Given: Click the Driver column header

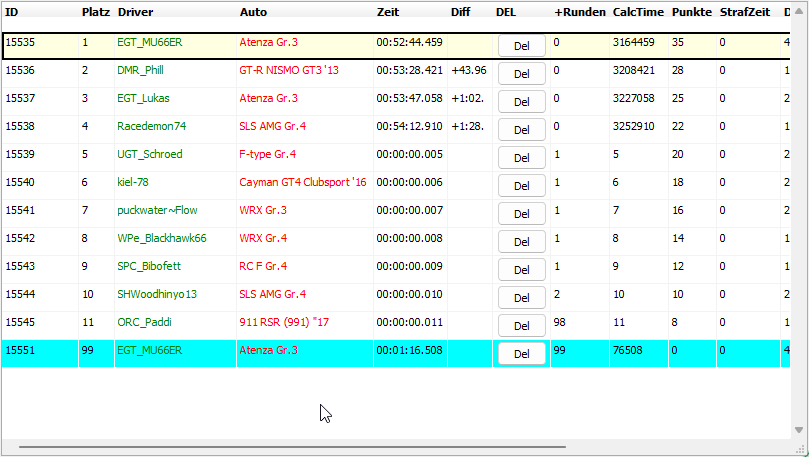Looking at the screenshot, I should coord(135,12).
